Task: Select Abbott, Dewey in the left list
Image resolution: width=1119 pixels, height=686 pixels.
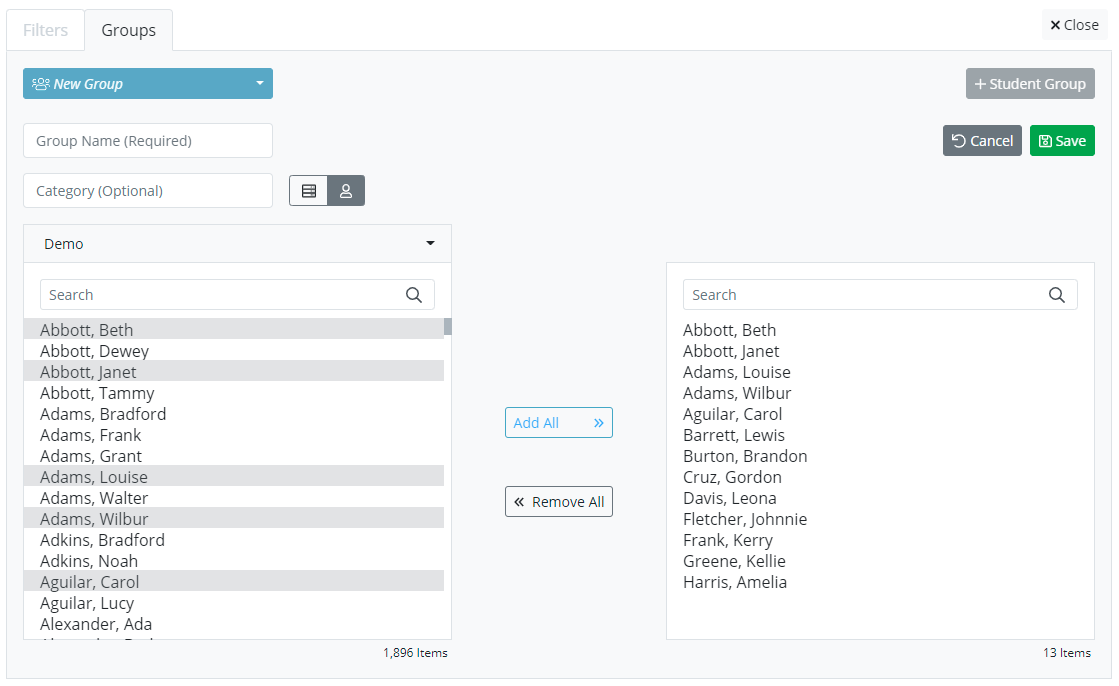Action: tap(95, 351)
